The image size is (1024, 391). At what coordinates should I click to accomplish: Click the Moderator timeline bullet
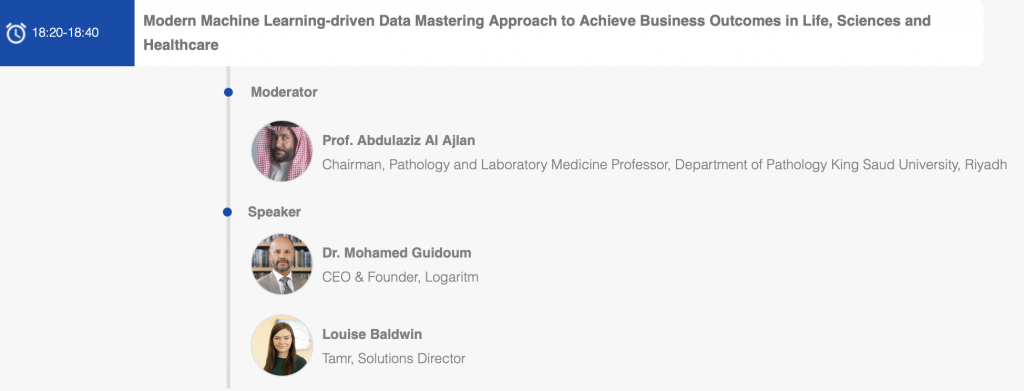pyautogui.click(x=228, y=93)
